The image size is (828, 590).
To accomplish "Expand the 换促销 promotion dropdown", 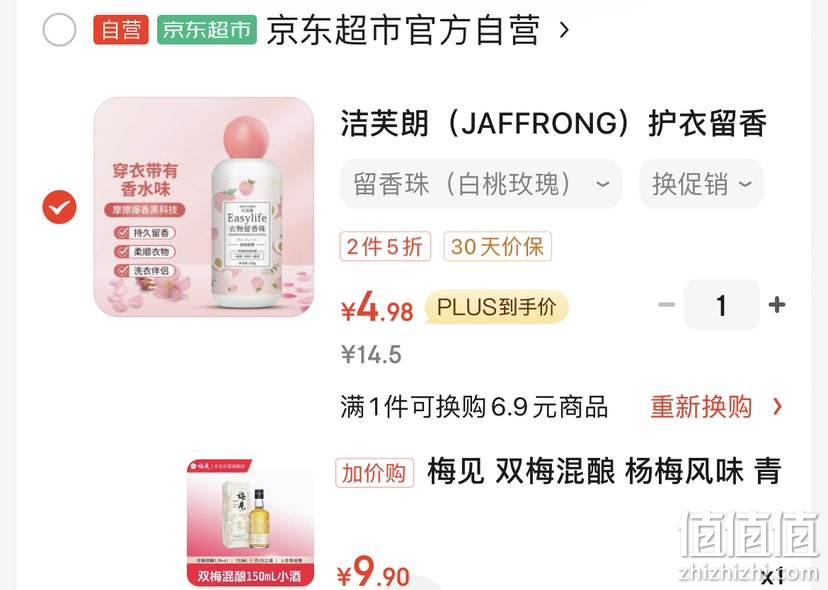I will (701, 184).
